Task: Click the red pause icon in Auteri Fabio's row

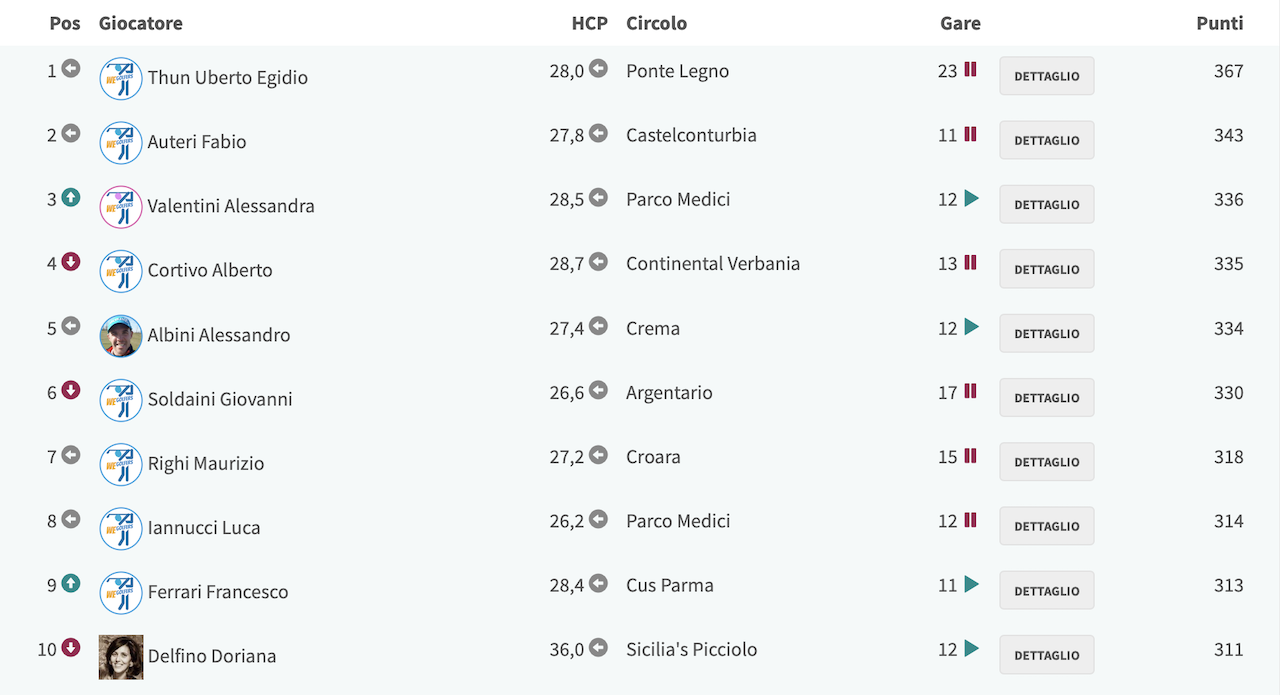Action: [x=970, y=134]
